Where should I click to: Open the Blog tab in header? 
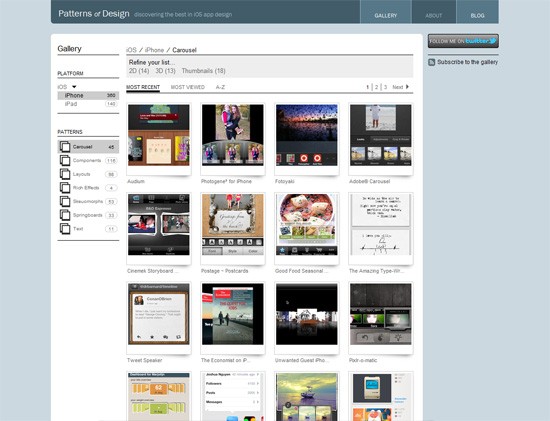[x=477, y=12]
